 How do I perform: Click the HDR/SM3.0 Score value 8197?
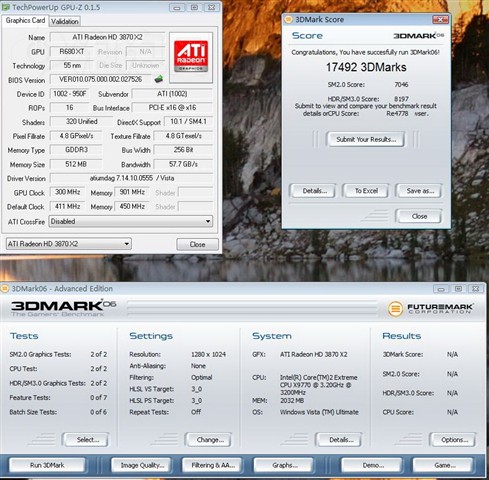tap(401, 99)
